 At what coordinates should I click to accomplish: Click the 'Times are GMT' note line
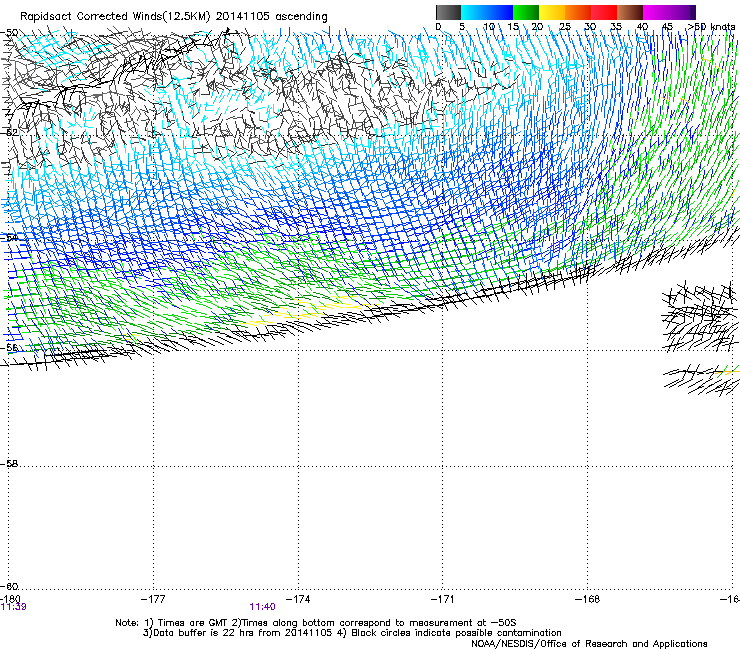316,623
